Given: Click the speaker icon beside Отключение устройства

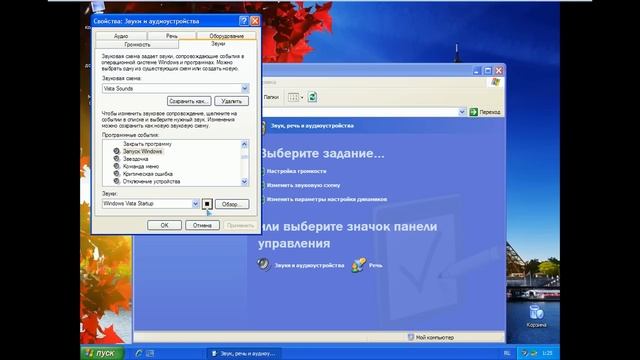Looking at the screenshot, I should coord(116,181).
